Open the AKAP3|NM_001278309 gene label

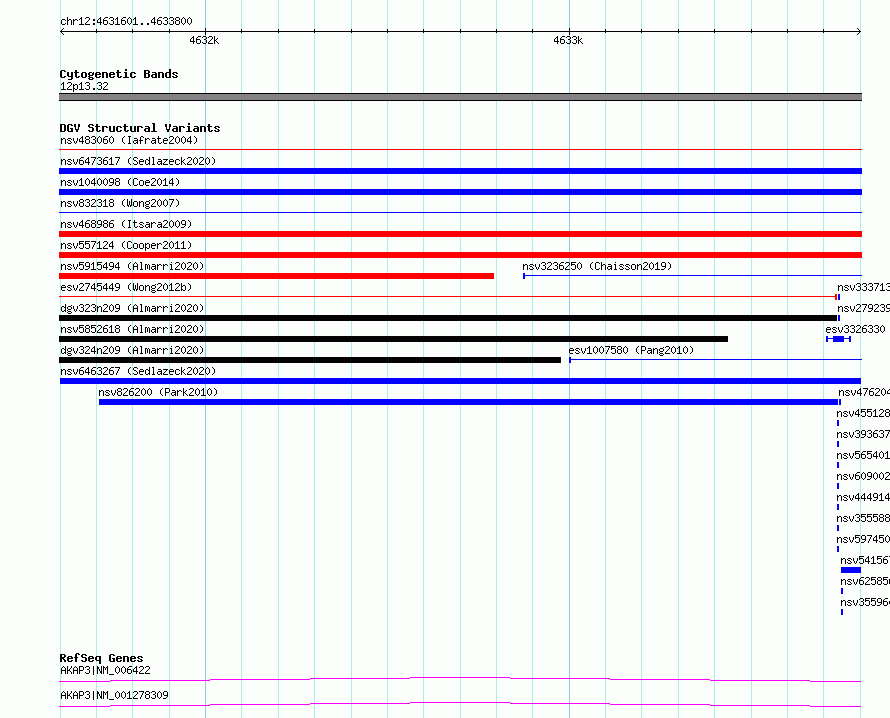pos(114,695)
